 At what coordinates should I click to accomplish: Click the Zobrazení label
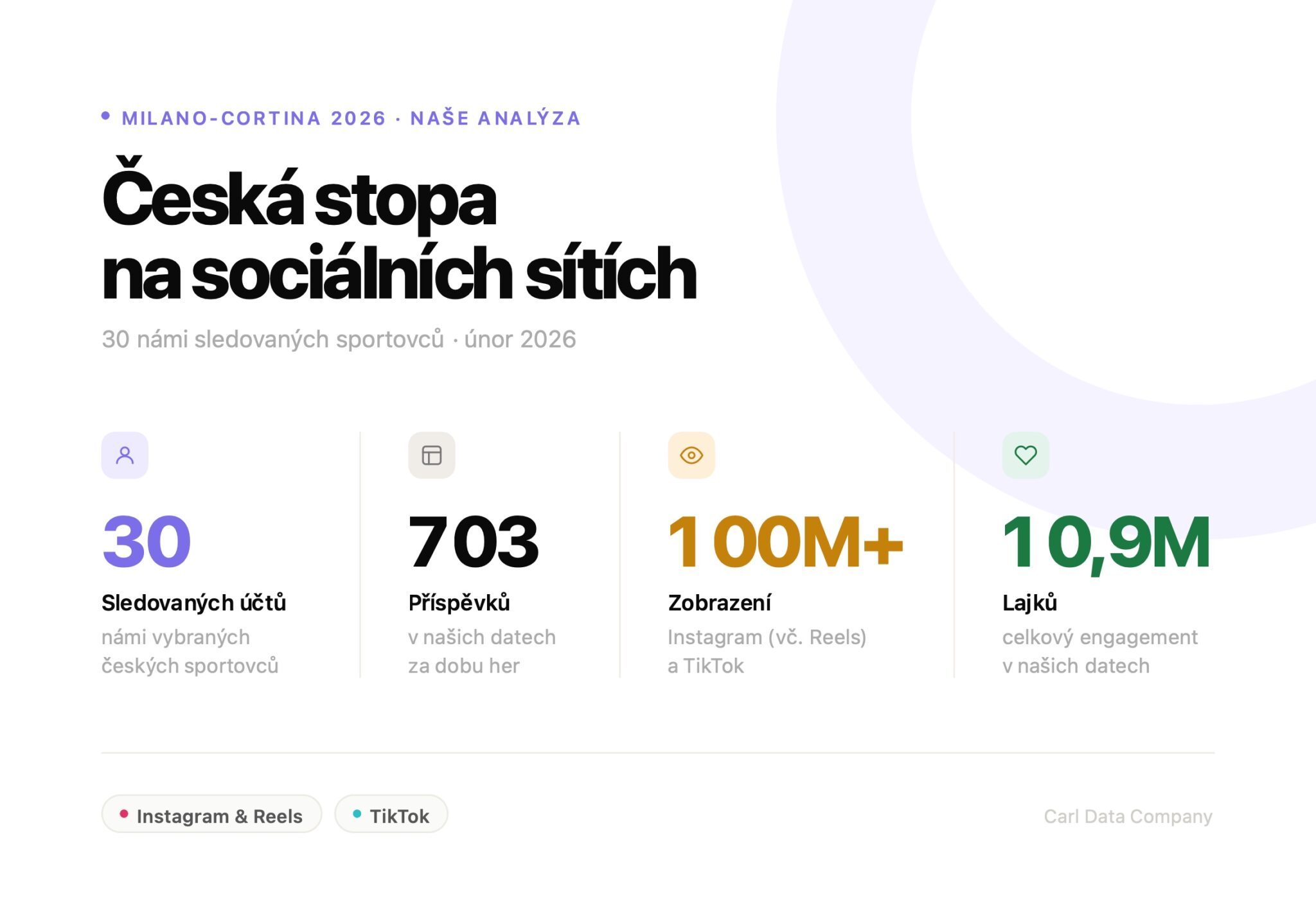point(719,602)
